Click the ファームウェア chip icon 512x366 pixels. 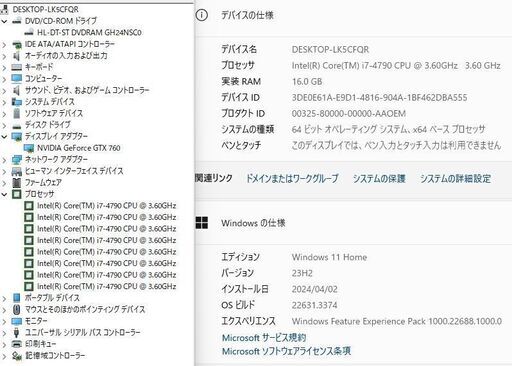point(17,183)
